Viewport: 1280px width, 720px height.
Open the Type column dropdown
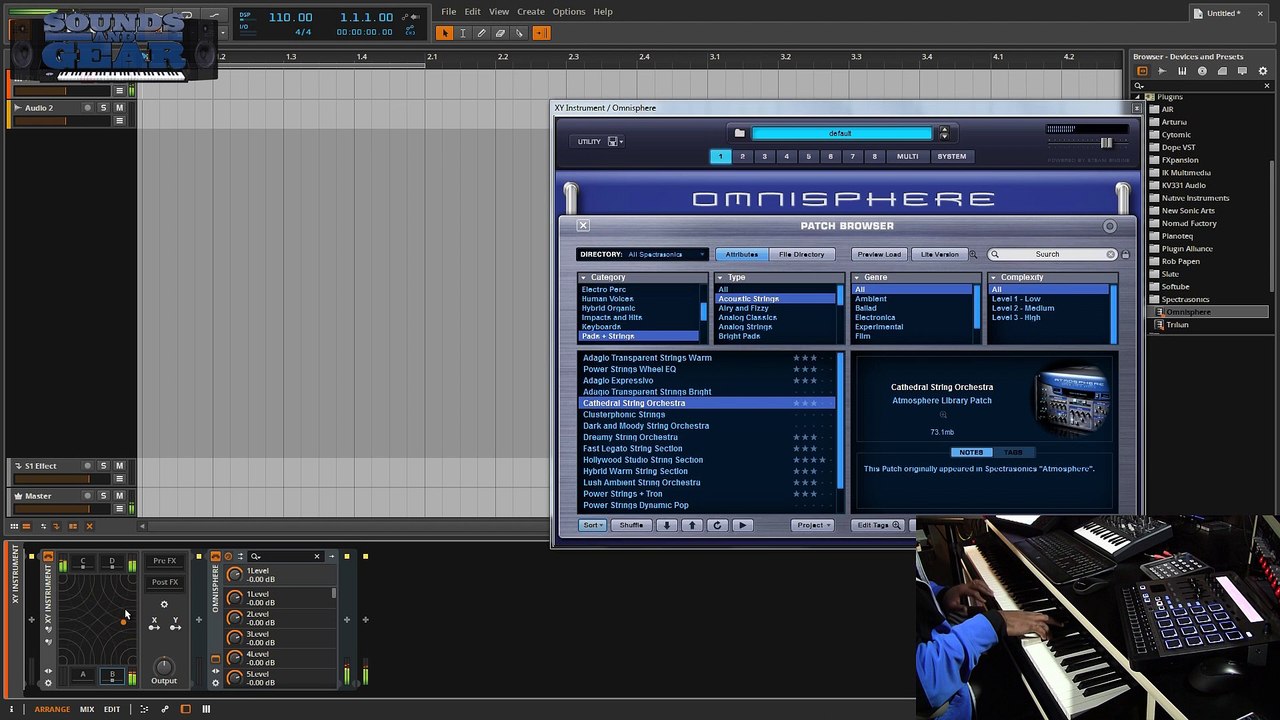(x=779, y=278)
